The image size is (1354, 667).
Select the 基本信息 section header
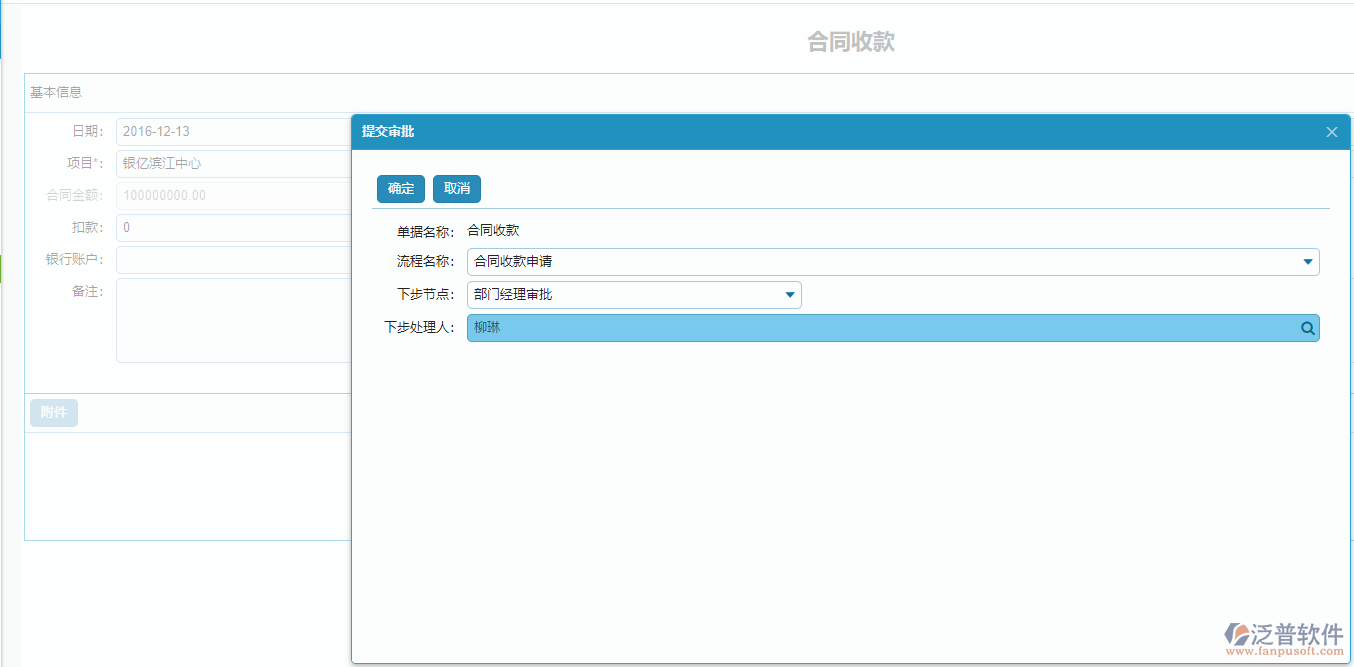pos(53,92)
